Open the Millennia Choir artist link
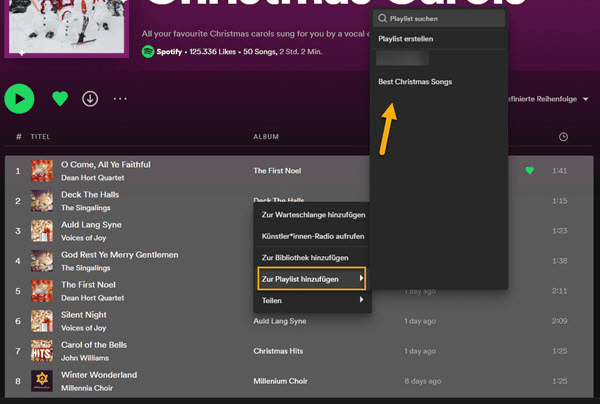 (87, 388)
